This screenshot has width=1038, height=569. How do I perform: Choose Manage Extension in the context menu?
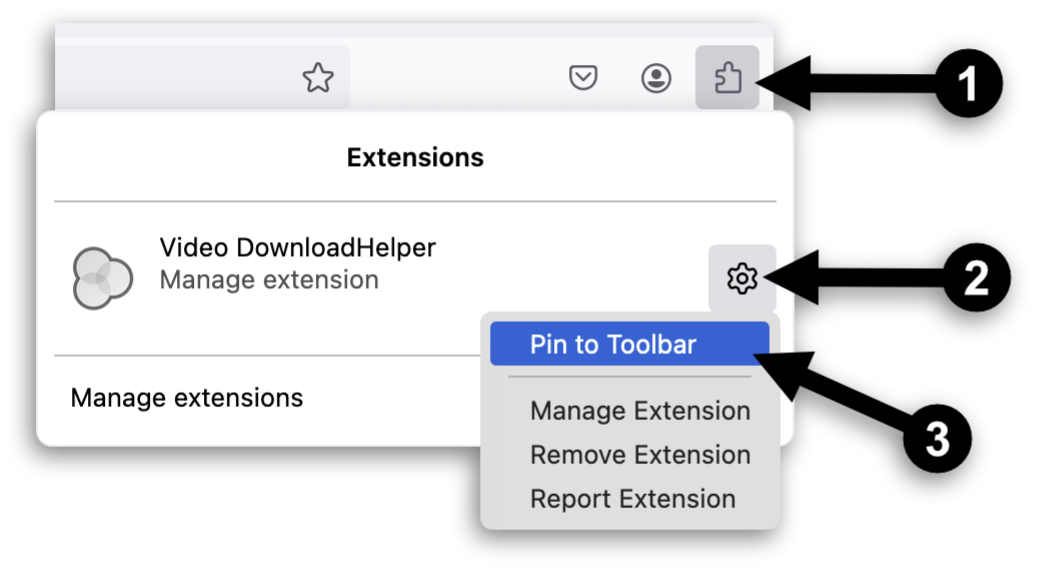point(640,411)
